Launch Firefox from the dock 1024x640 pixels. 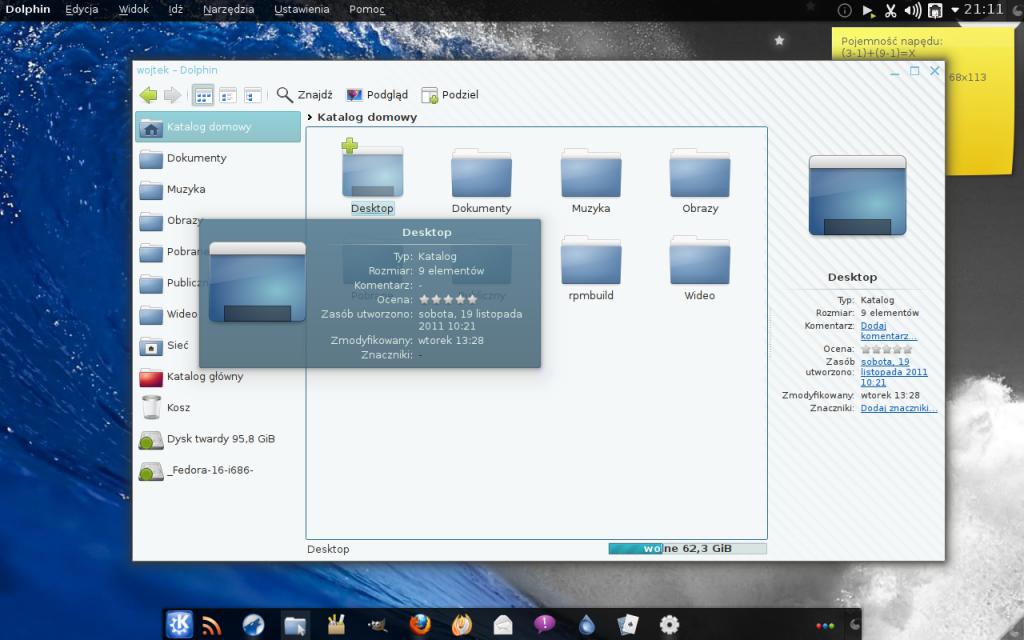tap(420, 625)
